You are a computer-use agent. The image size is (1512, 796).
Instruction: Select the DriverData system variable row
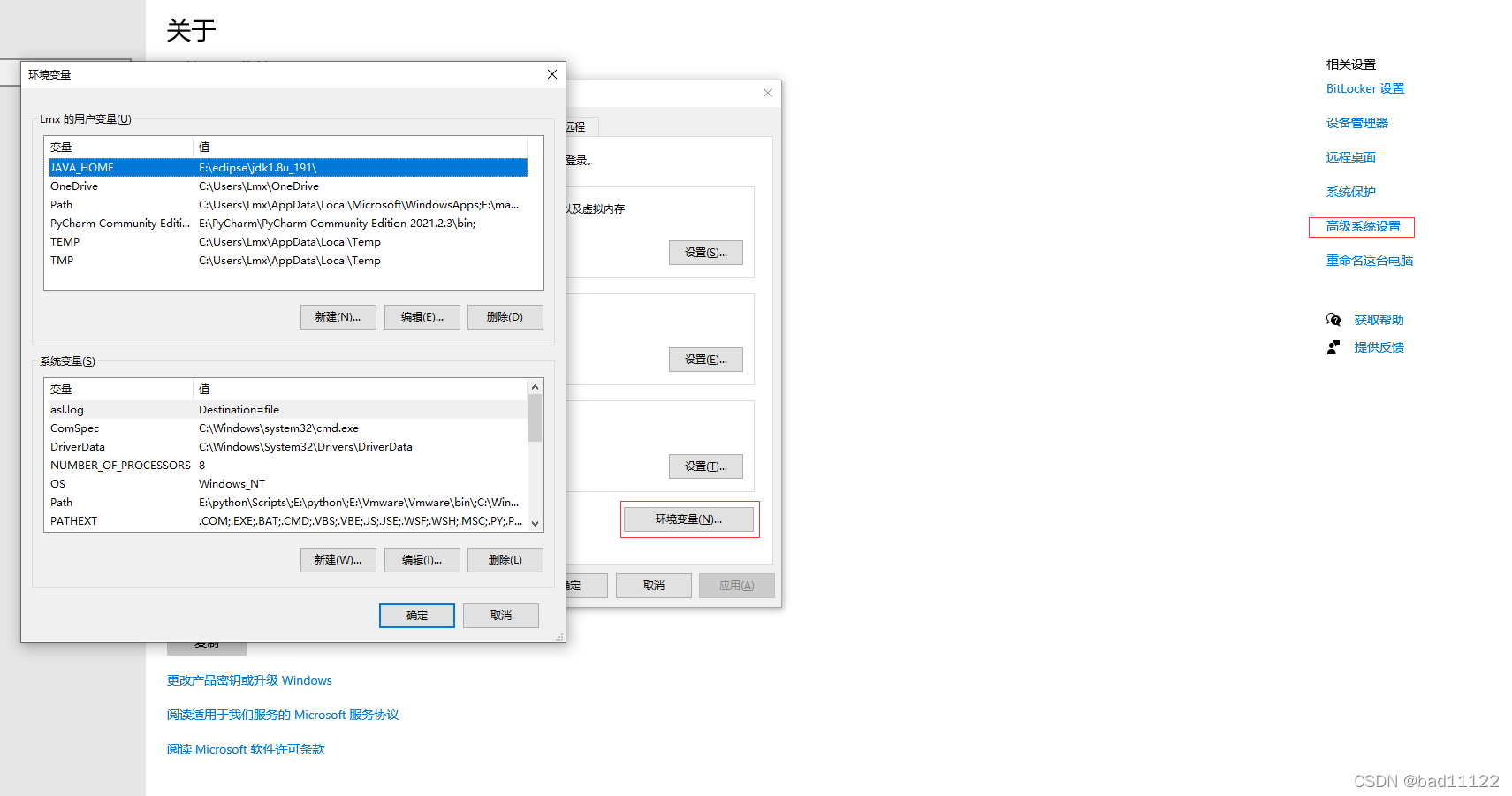(x=288, y=447)
